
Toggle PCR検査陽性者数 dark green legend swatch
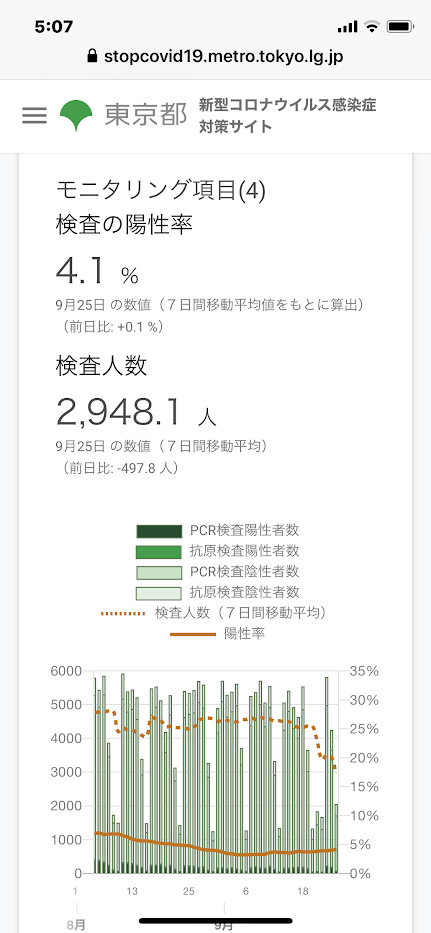click(x=158, y=531)
